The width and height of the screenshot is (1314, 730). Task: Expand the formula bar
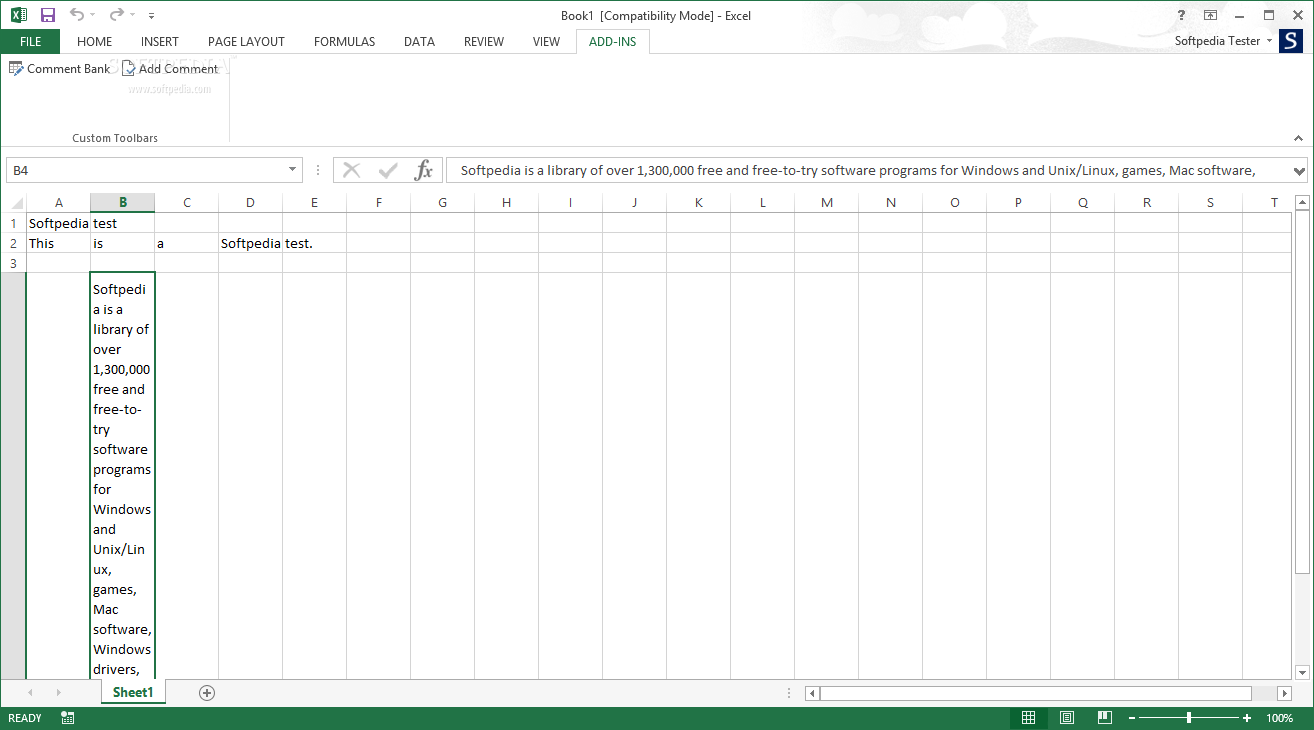pos(1299,170)
